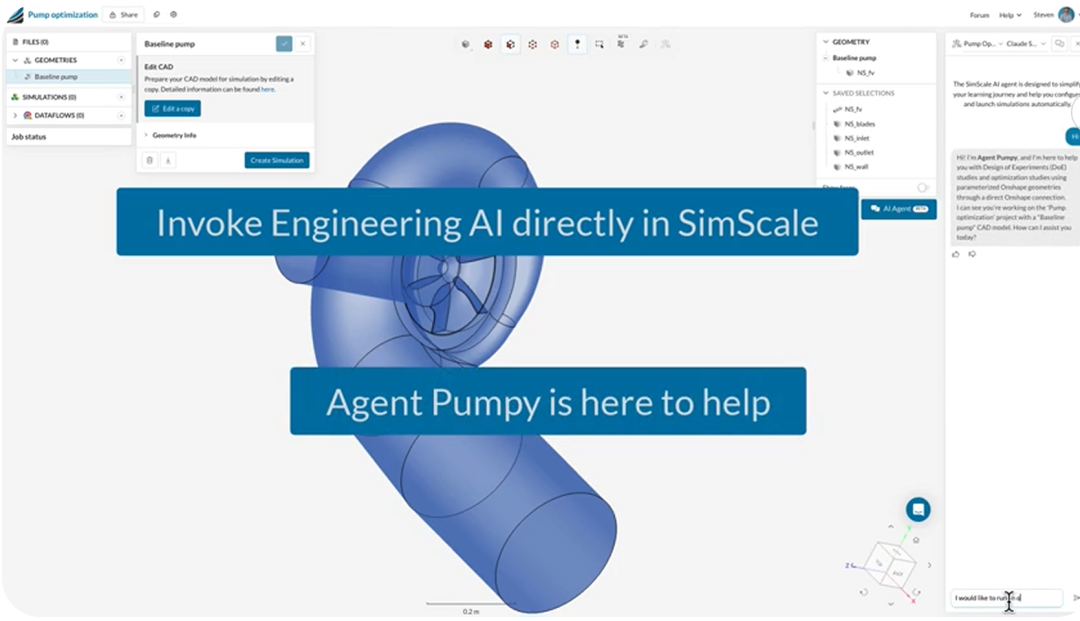This screenshot has width=1080, height=621.
Task: Give thumbs down to agent response
Action: pyautogui.click(x=972, y=255)
